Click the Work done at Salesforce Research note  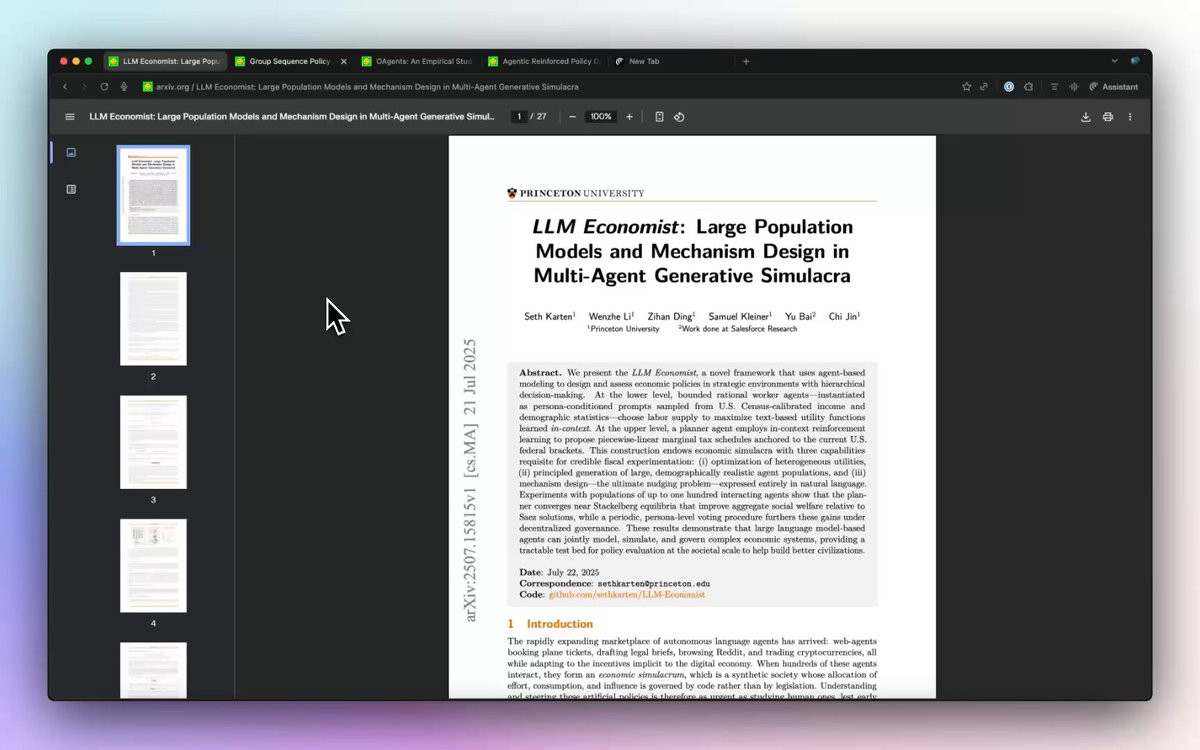[x=738, y=329]
